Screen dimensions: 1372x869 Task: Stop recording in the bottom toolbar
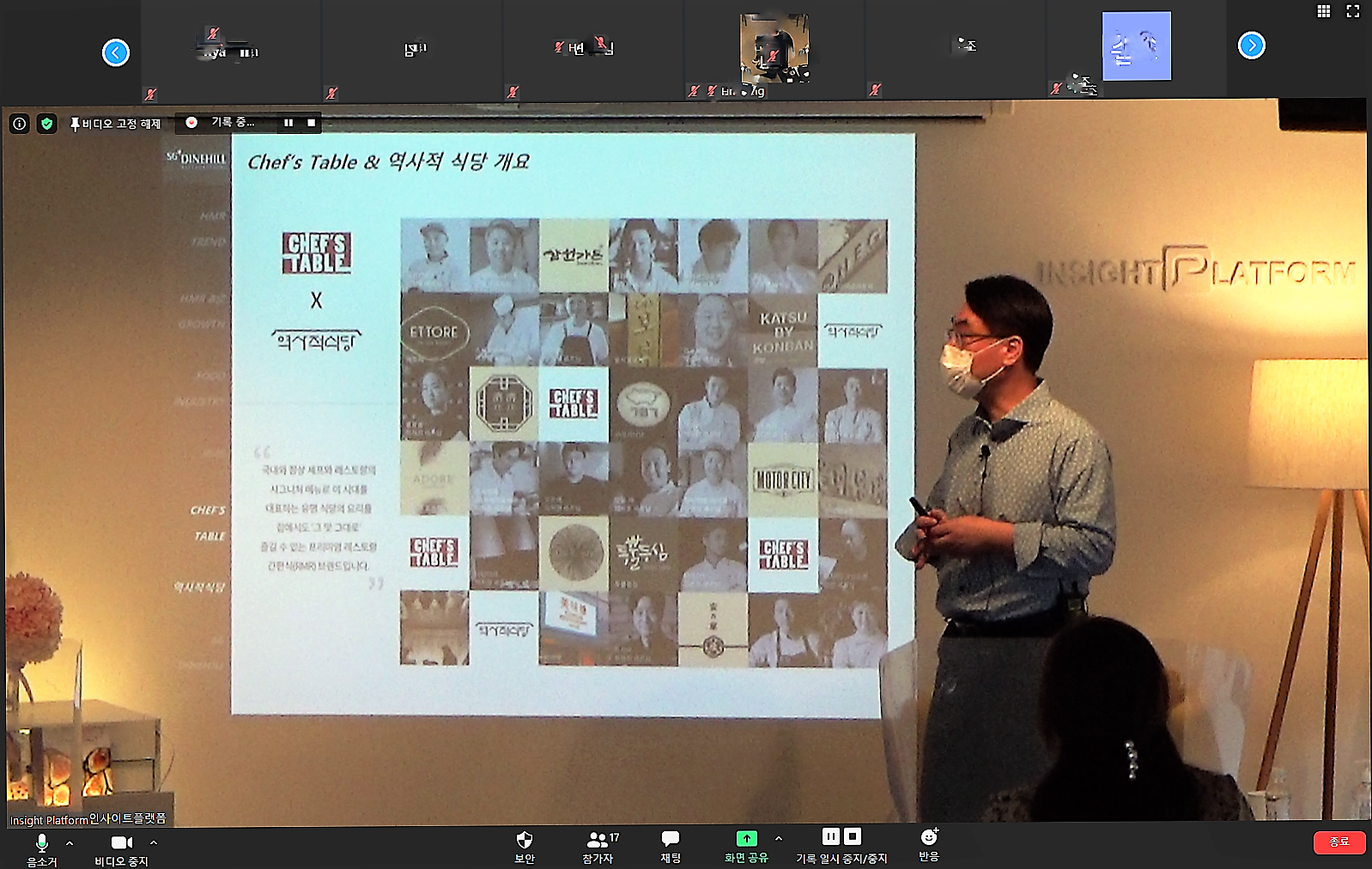[853, 836]
